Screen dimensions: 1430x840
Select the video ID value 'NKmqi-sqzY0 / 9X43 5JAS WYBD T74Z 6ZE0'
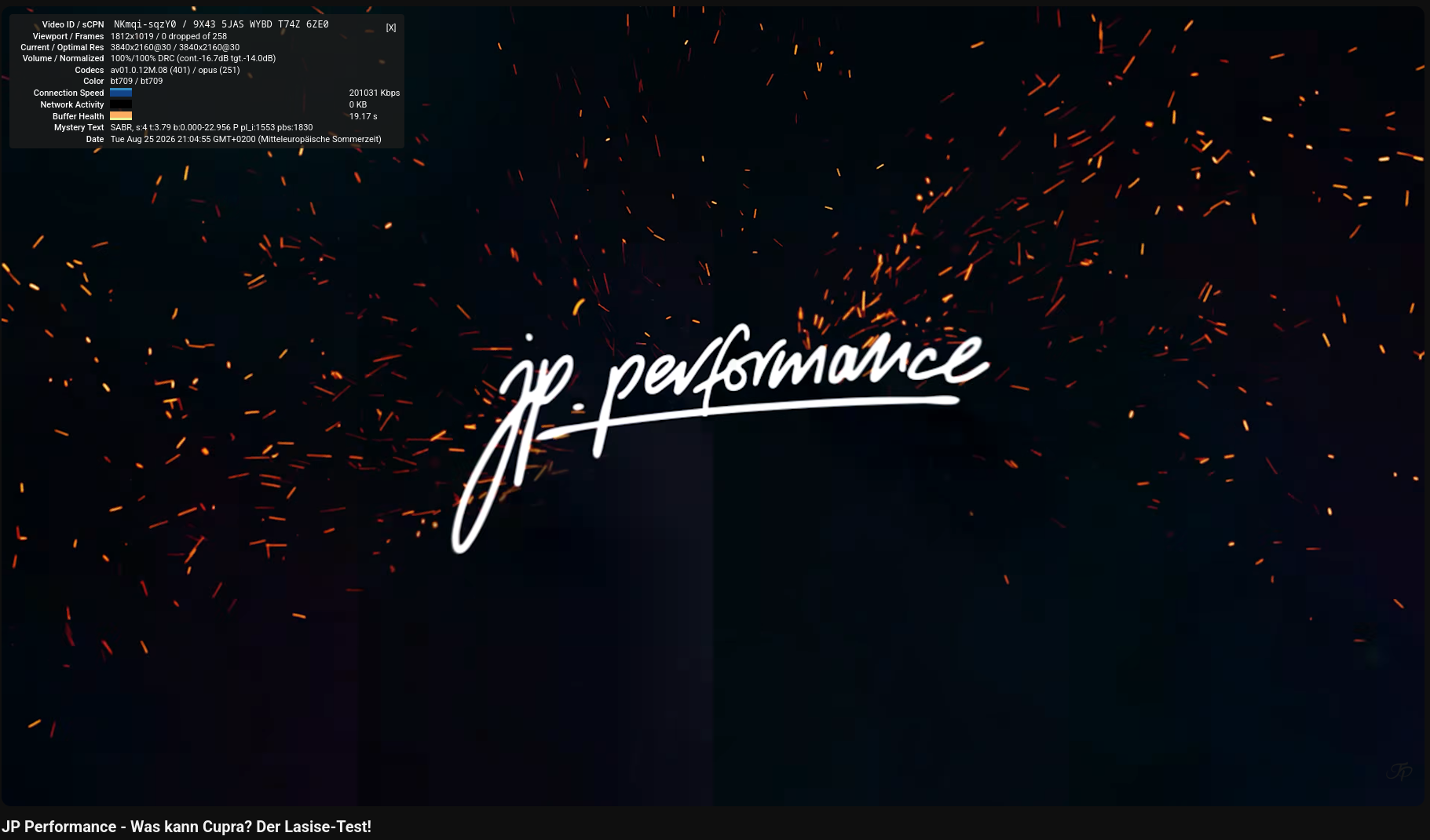coord(221,24)
